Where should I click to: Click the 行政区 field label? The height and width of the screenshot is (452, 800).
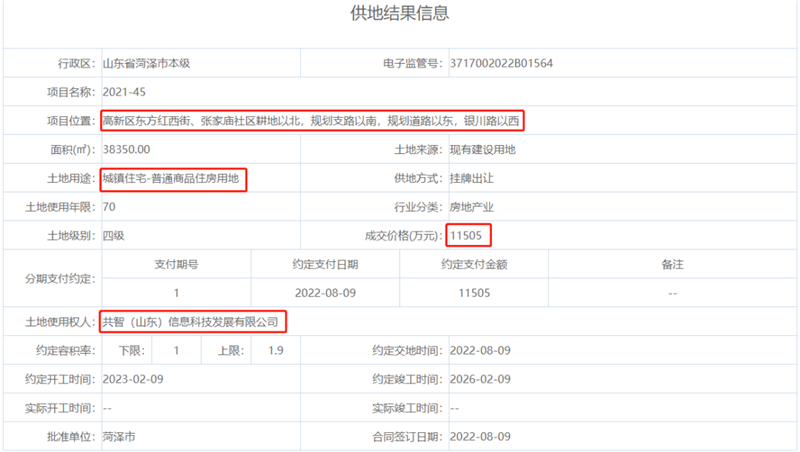77,63
